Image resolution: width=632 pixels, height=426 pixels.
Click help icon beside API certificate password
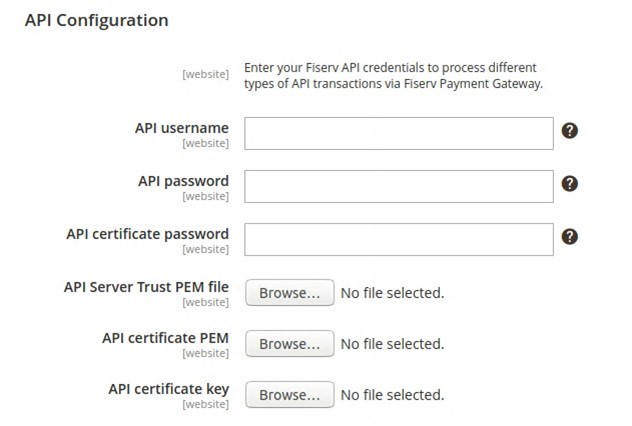pos(570,237)
